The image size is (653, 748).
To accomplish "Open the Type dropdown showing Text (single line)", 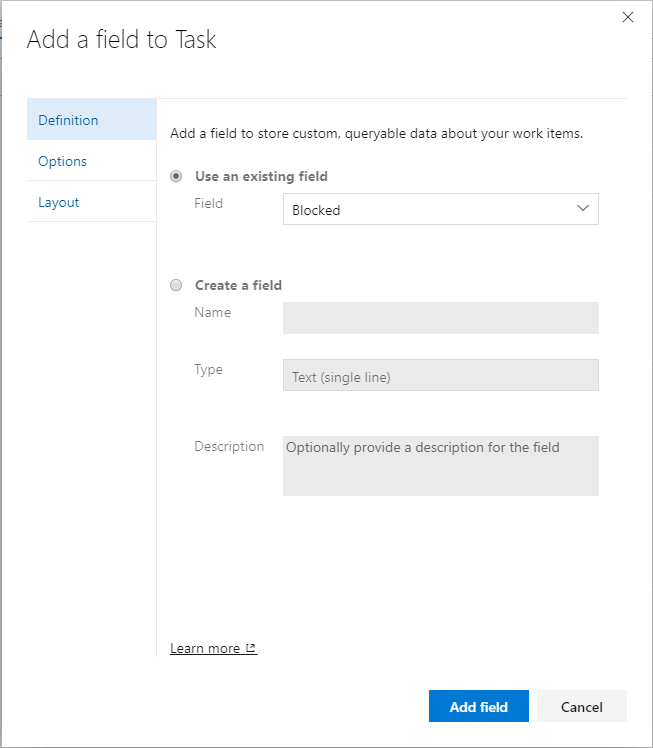I will click(440, 376).
